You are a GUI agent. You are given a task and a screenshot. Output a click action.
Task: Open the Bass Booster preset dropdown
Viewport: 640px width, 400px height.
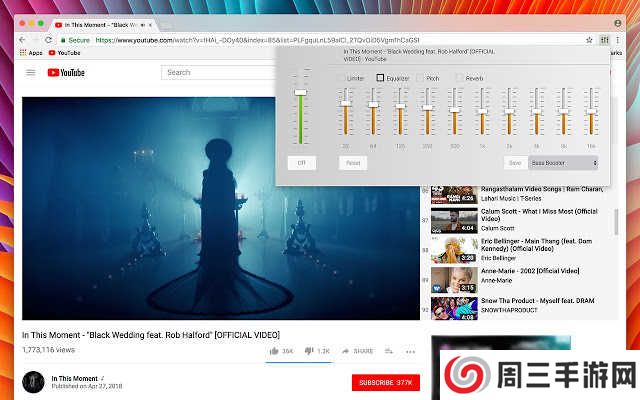563,162
